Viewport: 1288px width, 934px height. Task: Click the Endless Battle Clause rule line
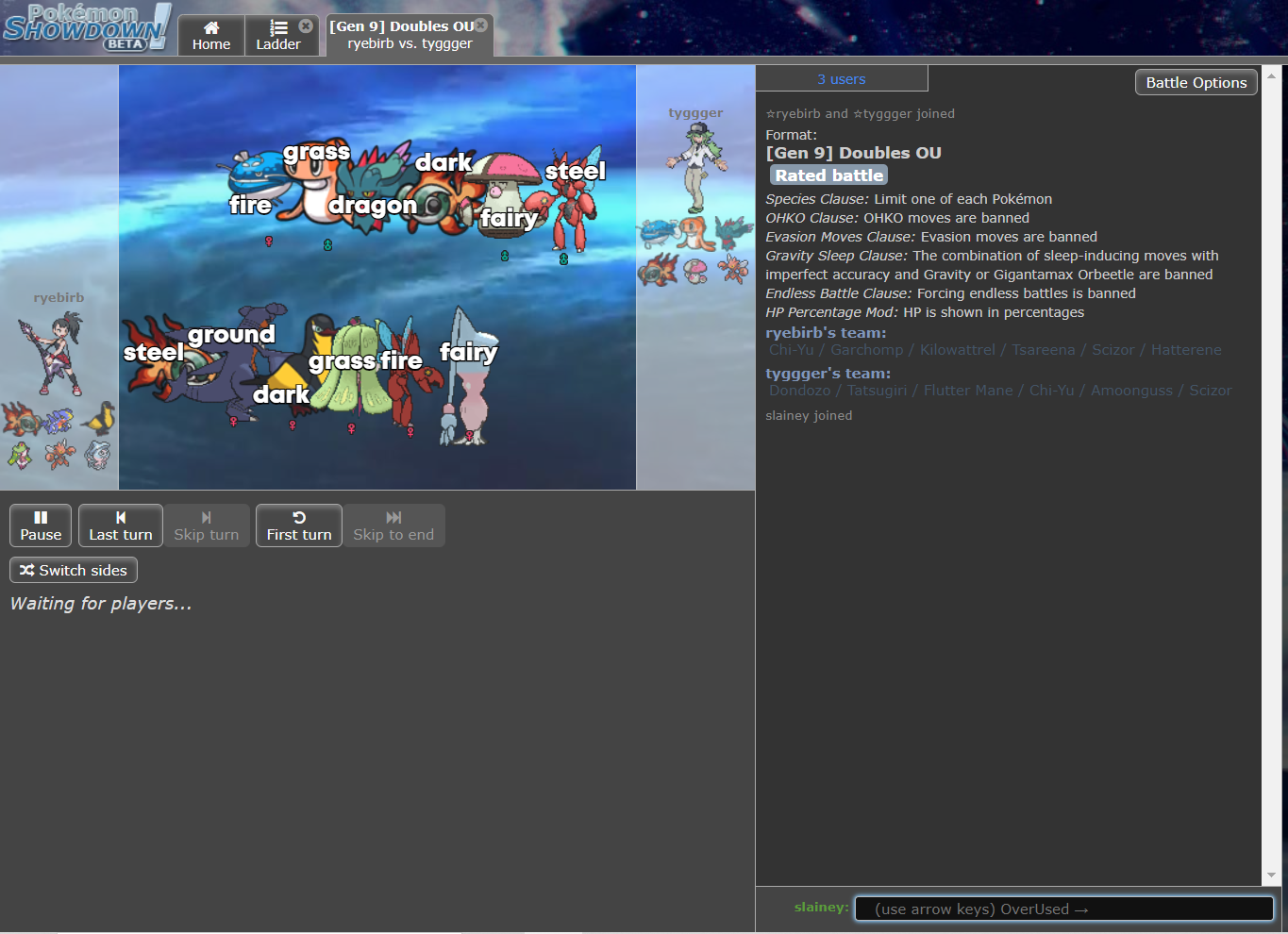[950, 293]
